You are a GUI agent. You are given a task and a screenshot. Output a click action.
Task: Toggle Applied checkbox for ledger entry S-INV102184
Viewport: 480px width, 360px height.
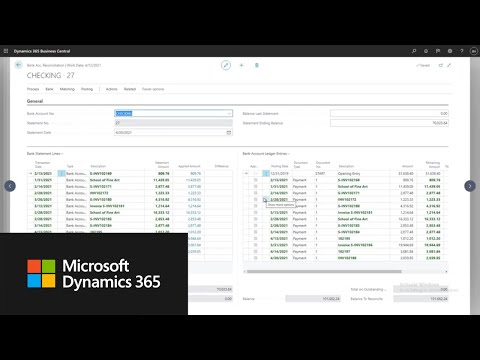(256, 232)
